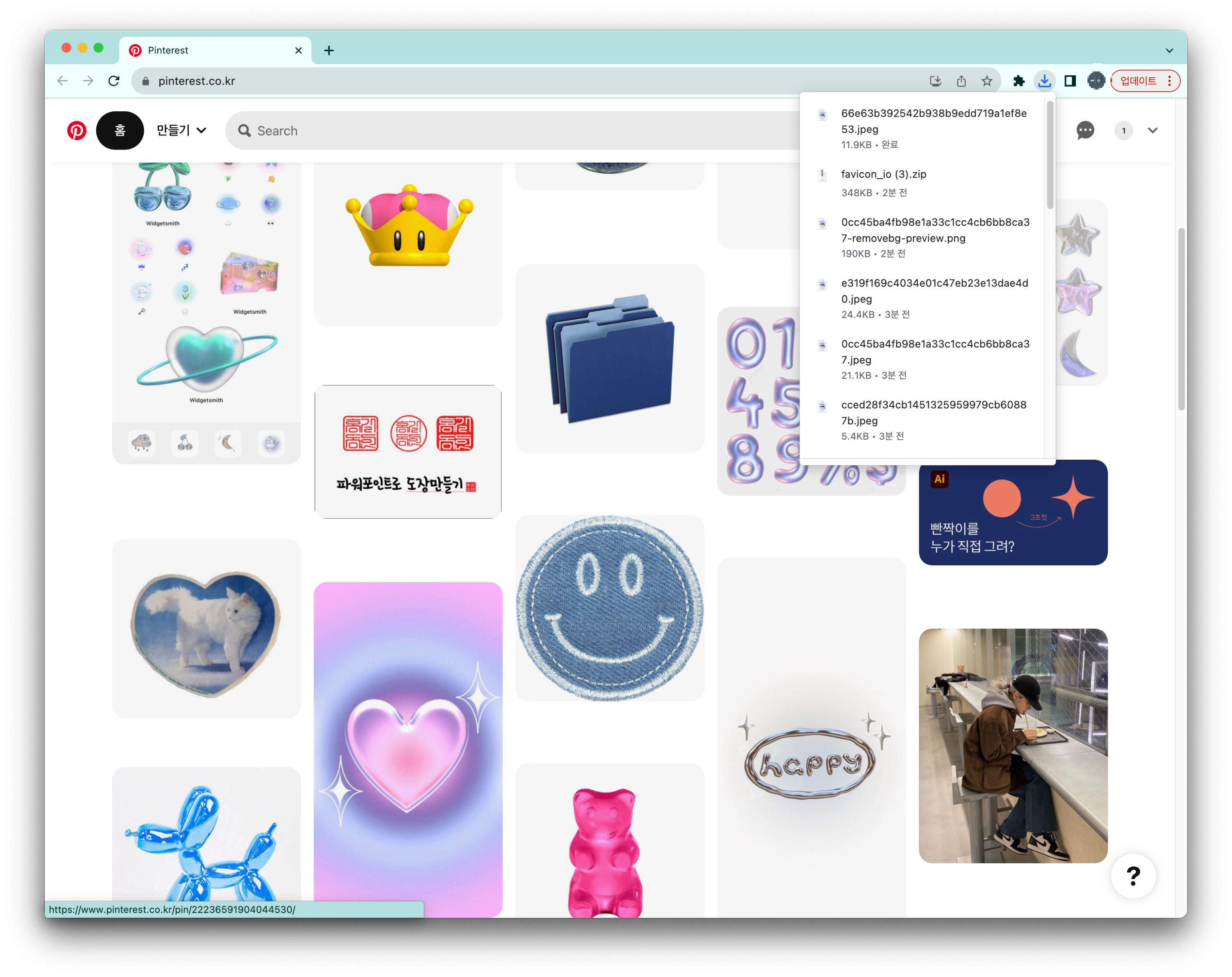This screenshot has height=977, width=1232.
Task: Bookmark this page with the star icon
Action: 987,81
